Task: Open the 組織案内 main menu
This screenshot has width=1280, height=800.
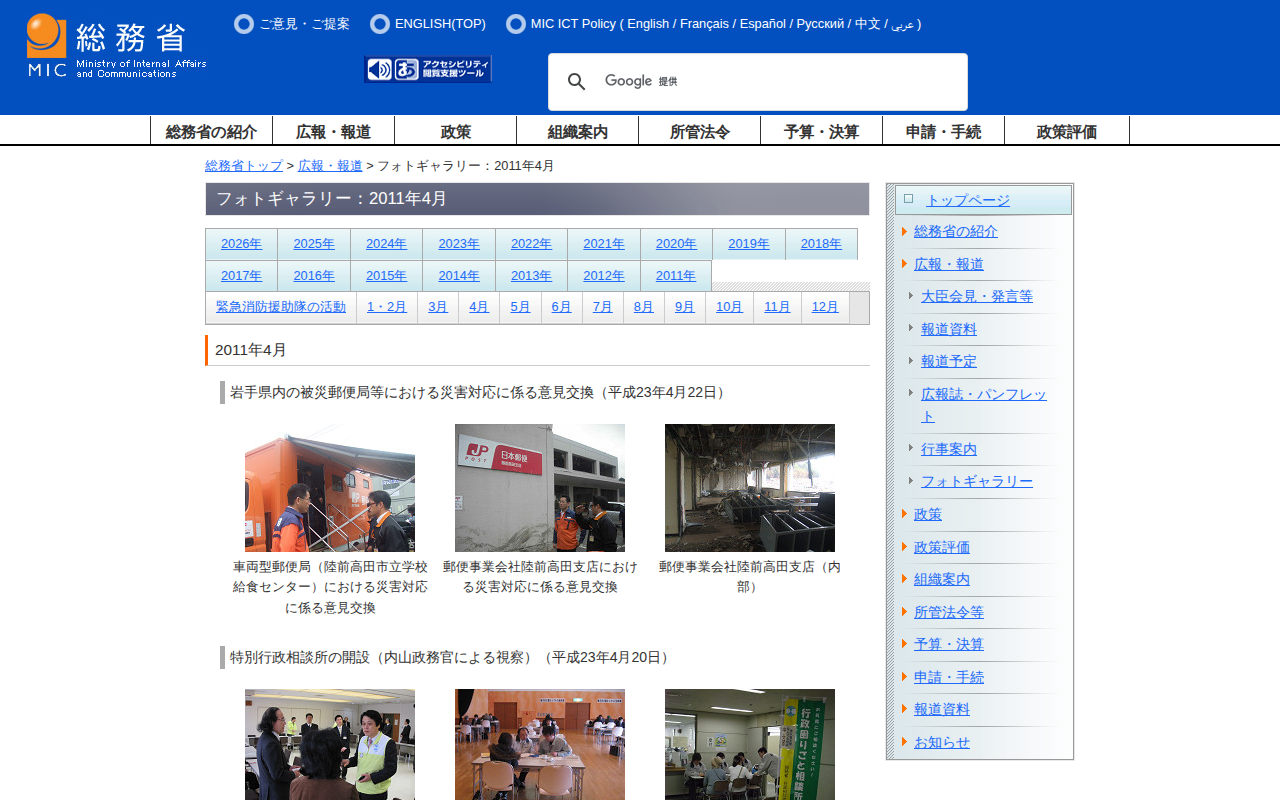Action: [x=577, y=131]
